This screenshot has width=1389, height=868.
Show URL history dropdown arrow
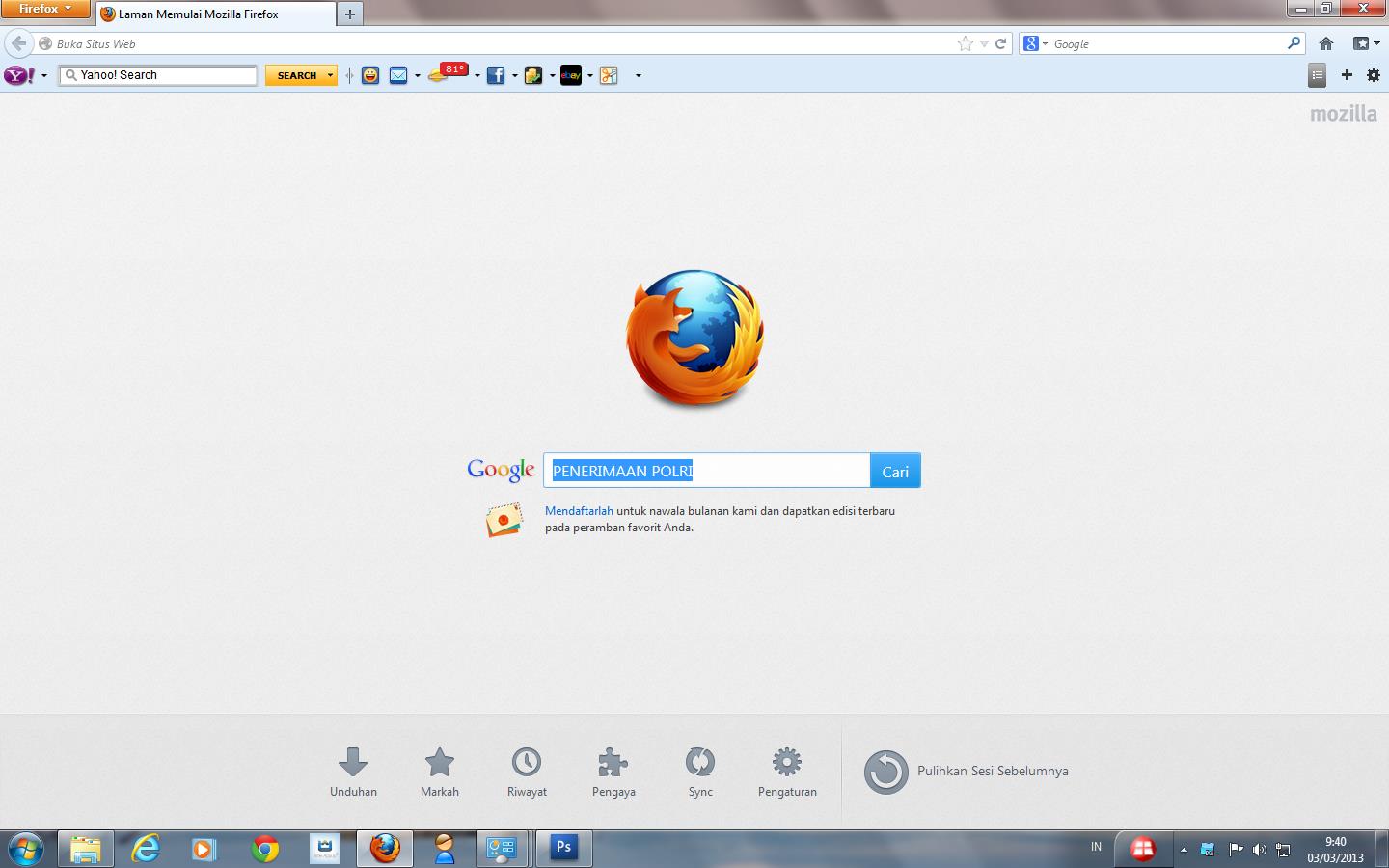pyautogui.click(x=984, y=43)
